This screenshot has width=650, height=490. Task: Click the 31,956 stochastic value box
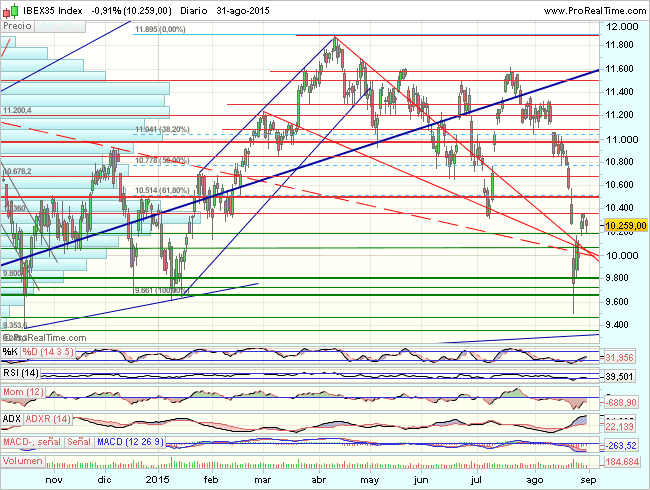click(x=619, y=358)
